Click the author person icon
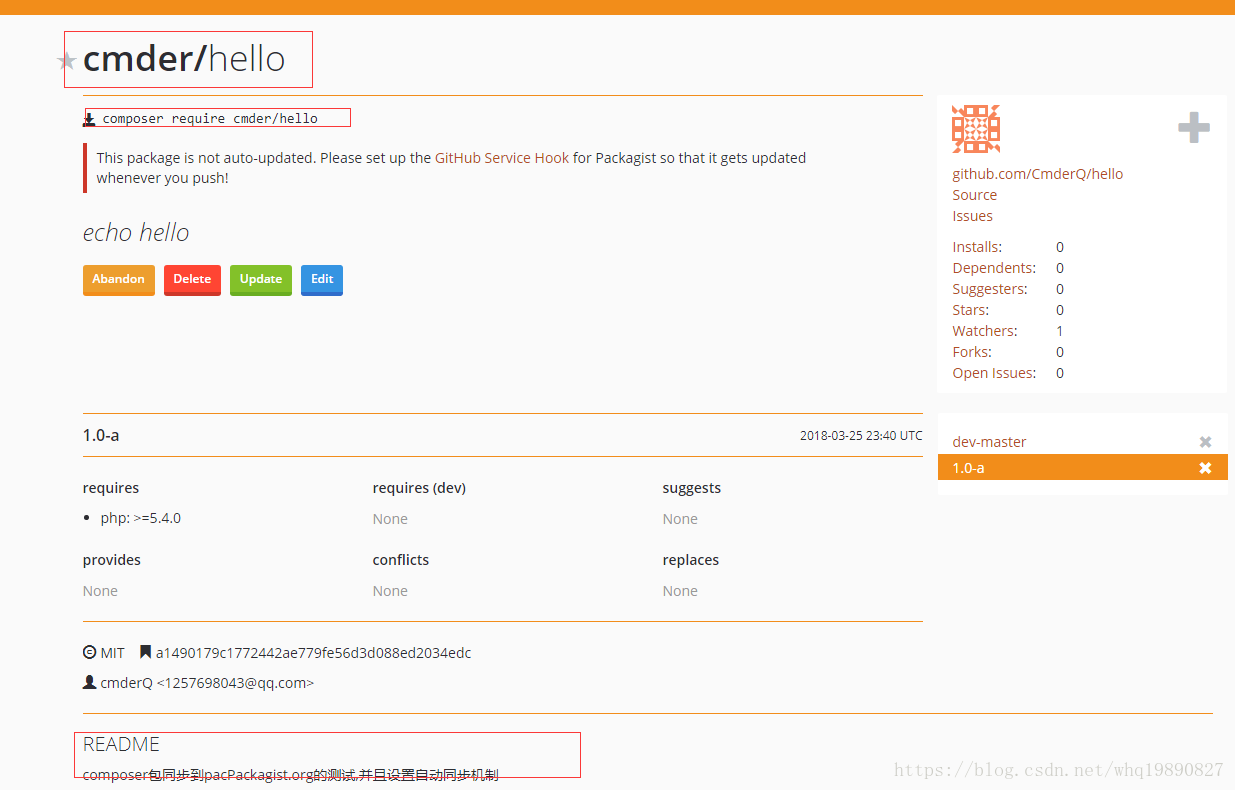 point(89,683)
